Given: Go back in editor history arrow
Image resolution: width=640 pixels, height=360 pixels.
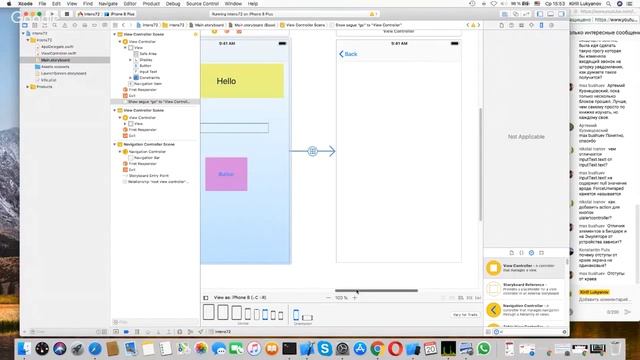Looking at the screenshot, I should [123, 25].
